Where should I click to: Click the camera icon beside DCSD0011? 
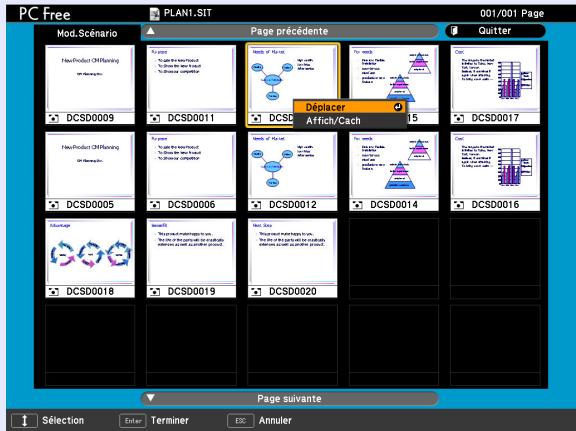[155, 118]
